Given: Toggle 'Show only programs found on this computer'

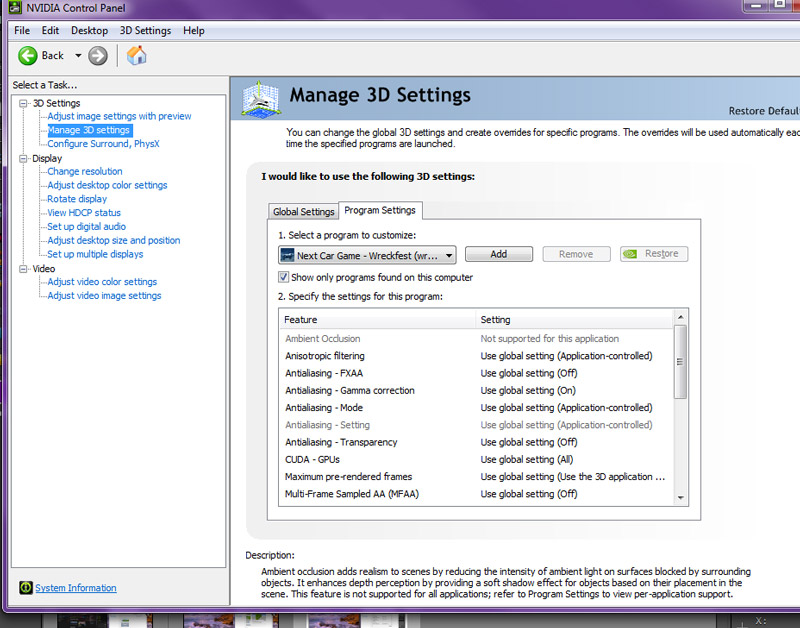Looking at the screenshot, I should pos(283,277).
